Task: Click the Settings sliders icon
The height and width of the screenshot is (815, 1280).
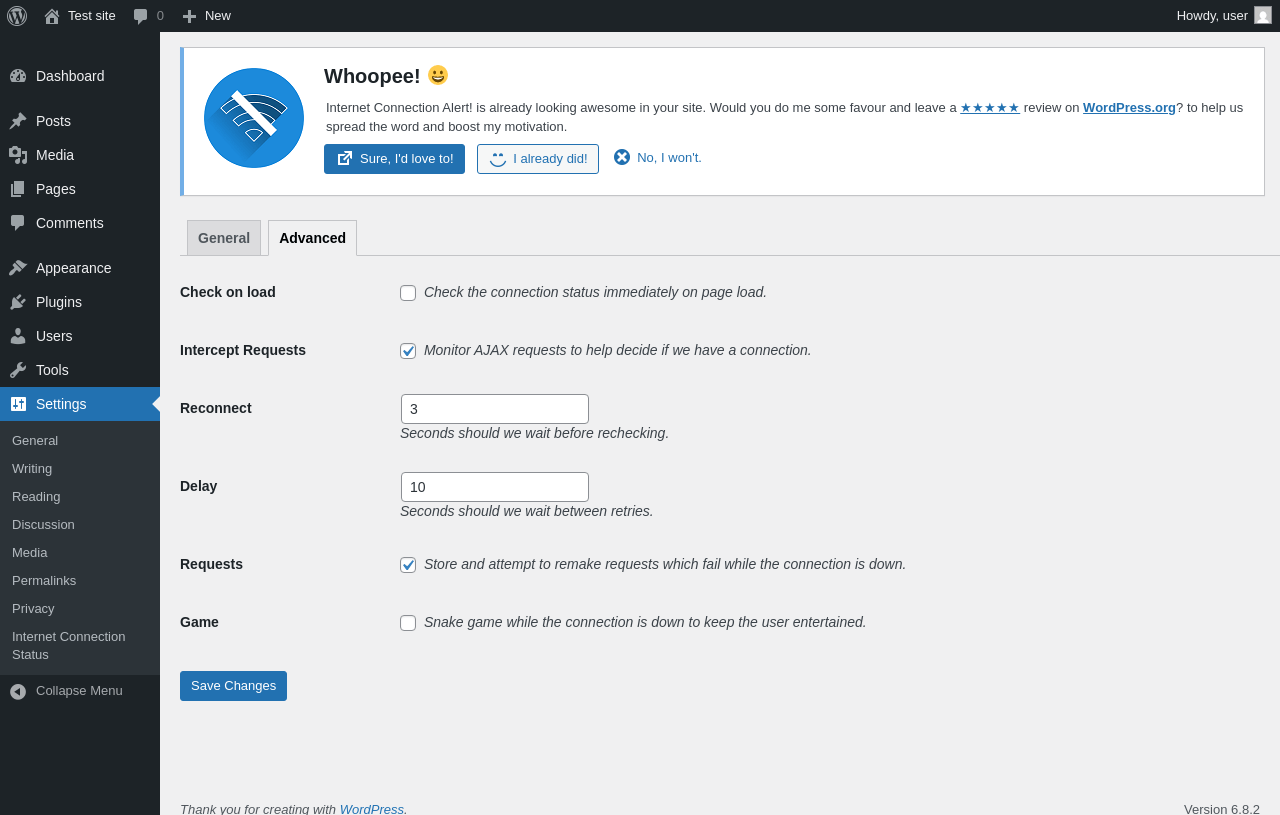Action: click(18, 404)
